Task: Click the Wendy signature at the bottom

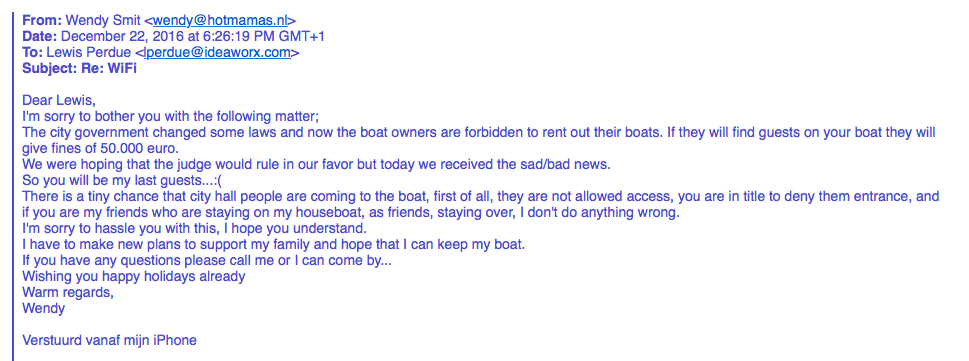Action: [43, 308]
